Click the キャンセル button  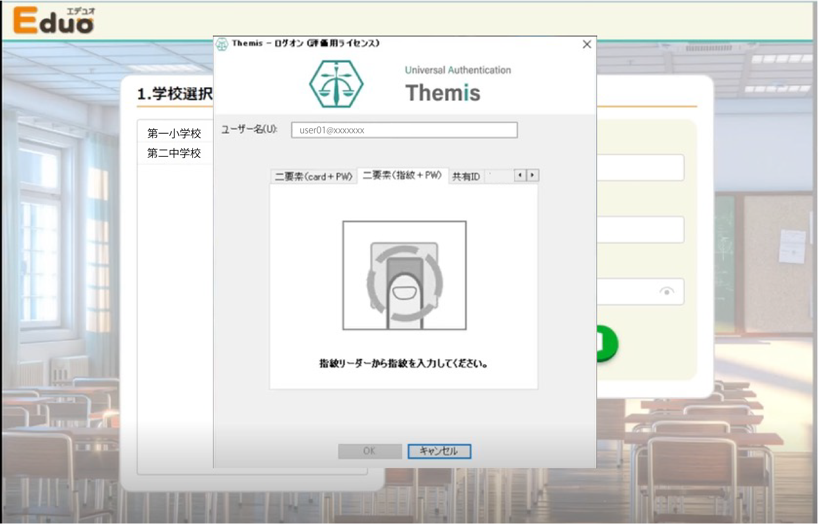tap(439, 451)
